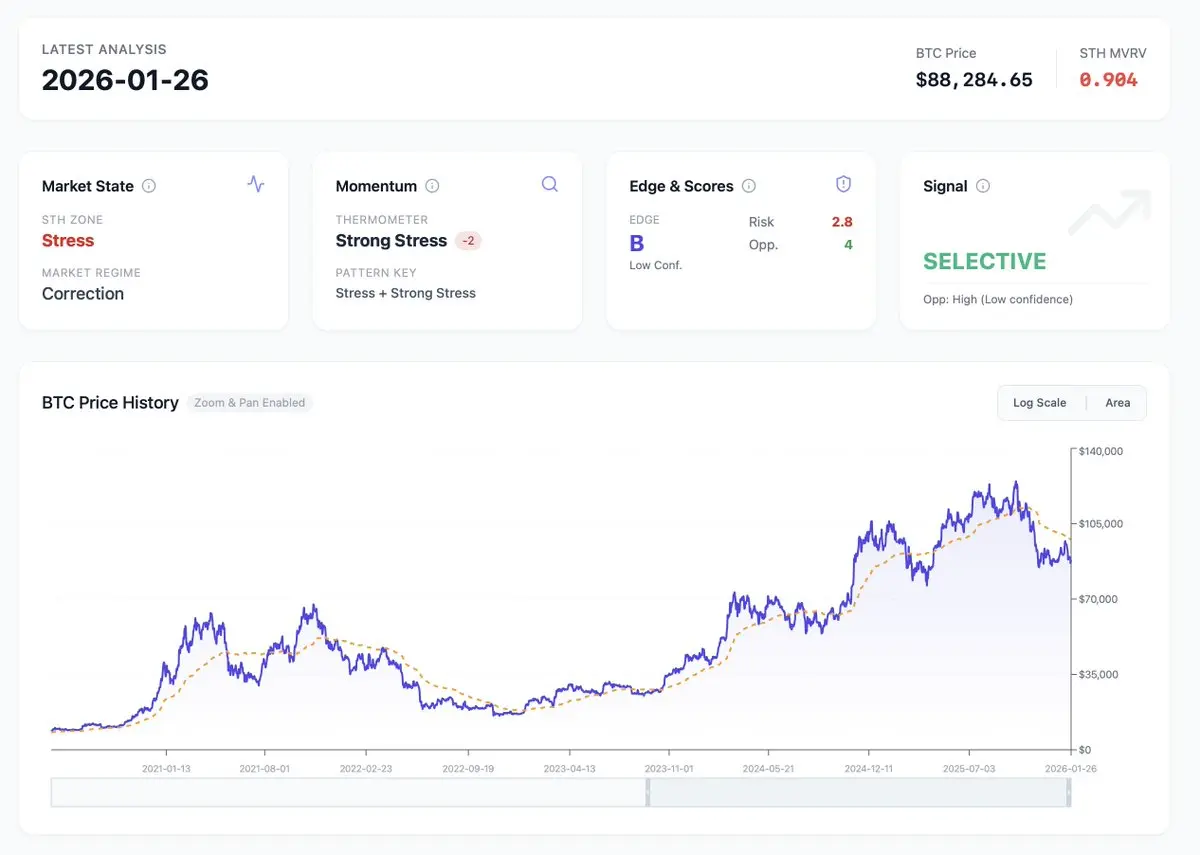Click the 2024-12-11 date label on chart axis
Screen dimensions: 1200x855
pyautogui.click(x=869, y=769)
